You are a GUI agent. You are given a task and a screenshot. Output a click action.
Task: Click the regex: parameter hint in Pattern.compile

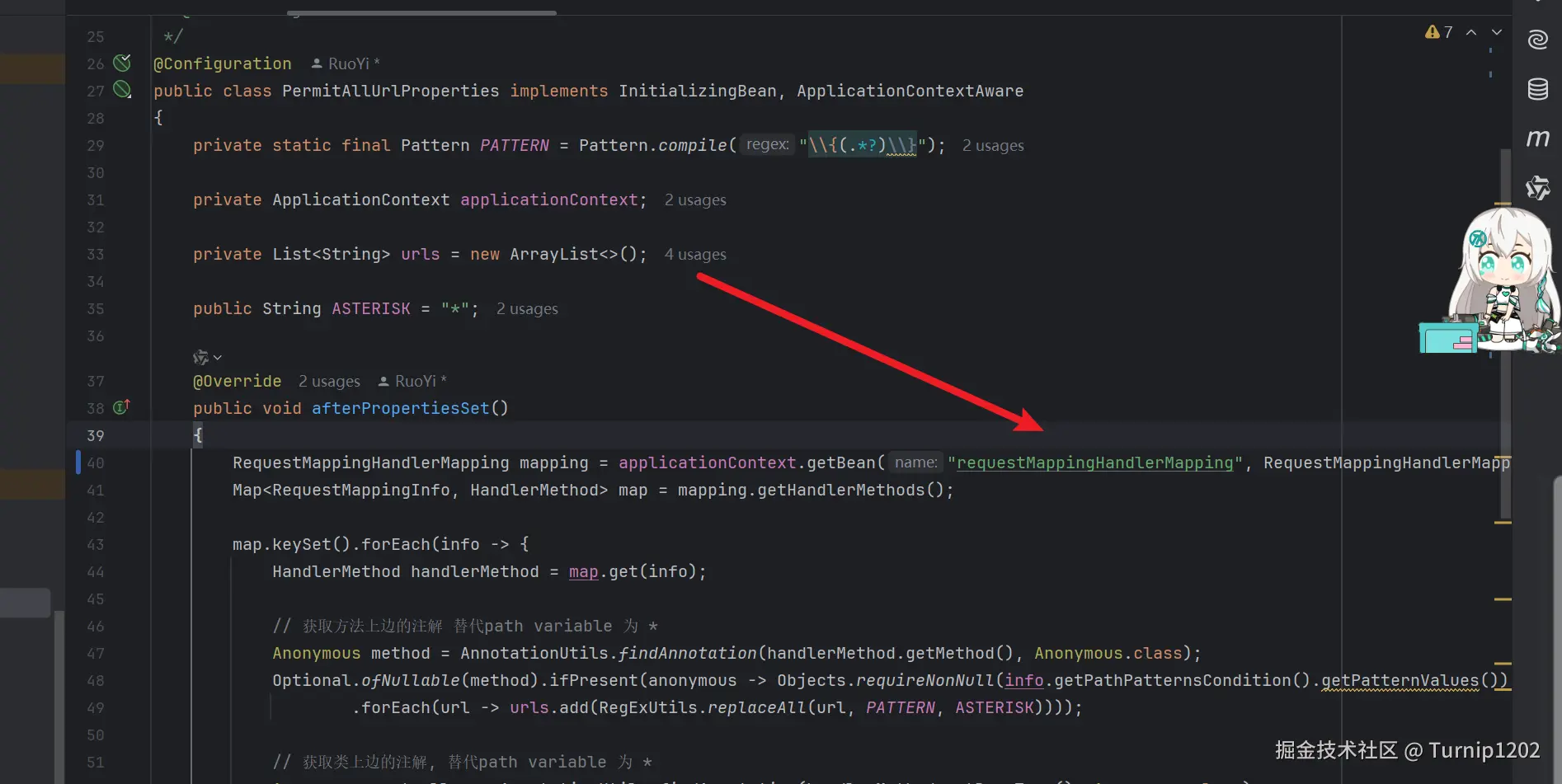767,145
